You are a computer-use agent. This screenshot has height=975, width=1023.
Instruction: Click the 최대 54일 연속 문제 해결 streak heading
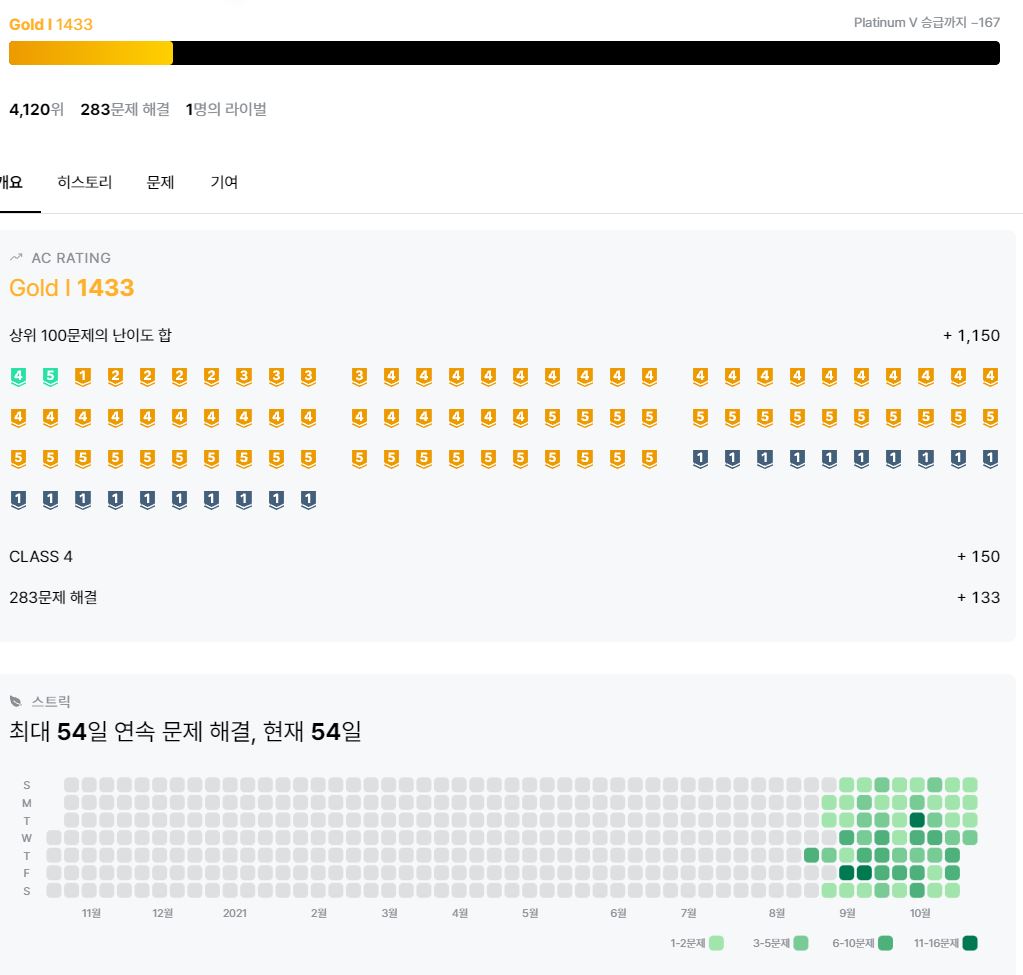(185, 732)
